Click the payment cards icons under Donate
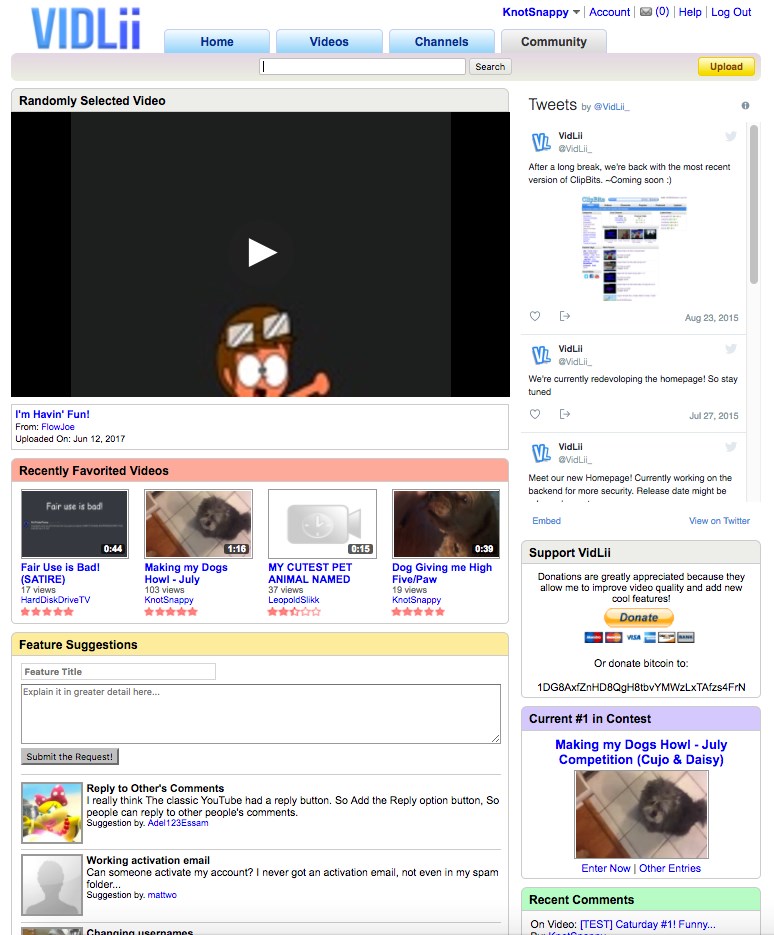This screenshot has width=774, height=935. [x=639, y=637]
